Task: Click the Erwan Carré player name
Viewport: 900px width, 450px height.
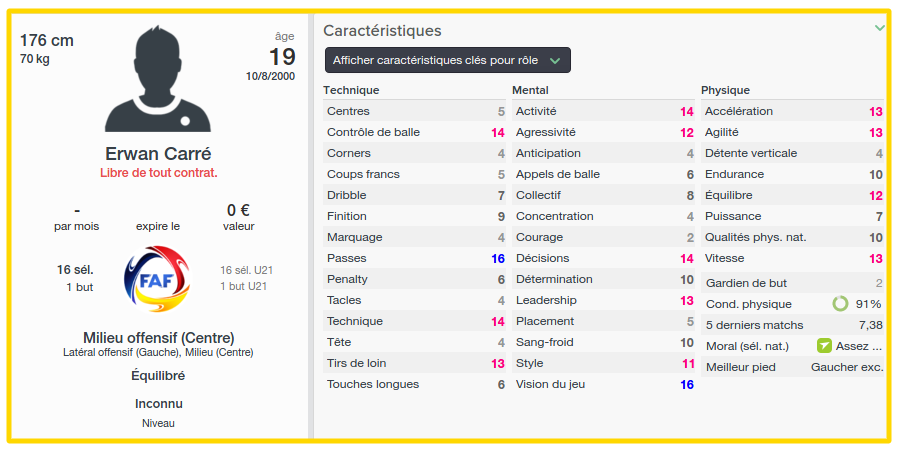Action: coord(158,154)
